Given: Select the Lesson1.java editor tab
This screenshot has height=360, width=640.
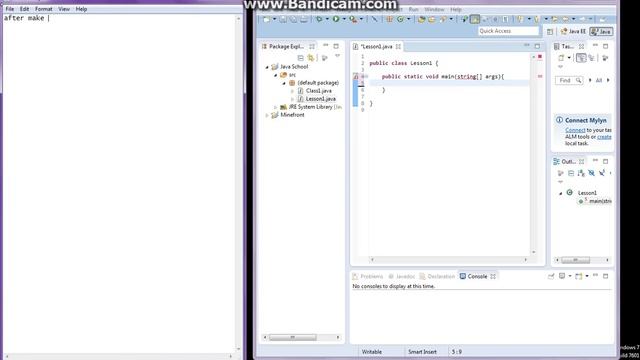Looking at the screenshot, I should (x=376, y=47).
